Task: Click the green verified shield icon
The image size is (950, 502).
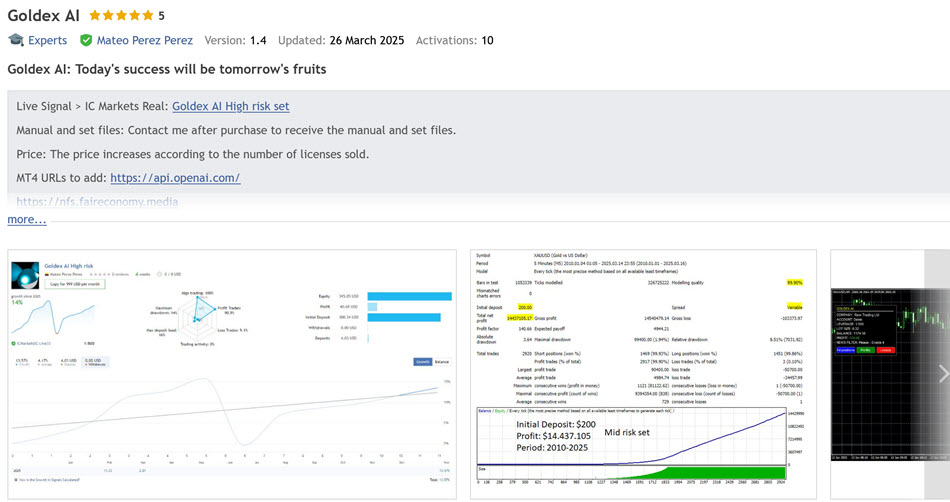Action: click(x=86, y=40)
